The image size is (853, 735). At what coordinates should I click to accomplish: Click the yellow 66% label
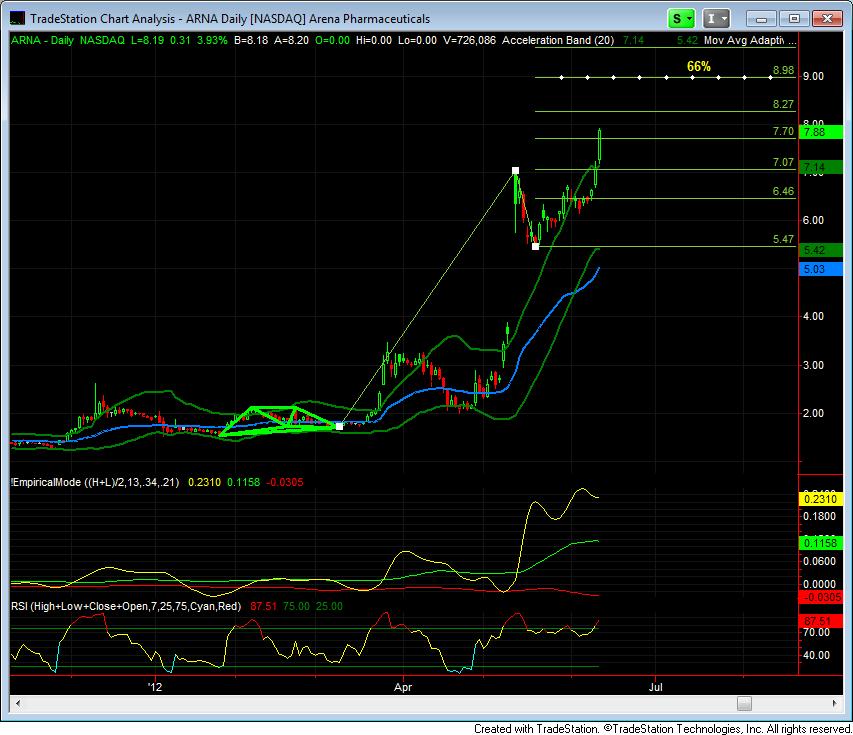(x=699, y=66)
